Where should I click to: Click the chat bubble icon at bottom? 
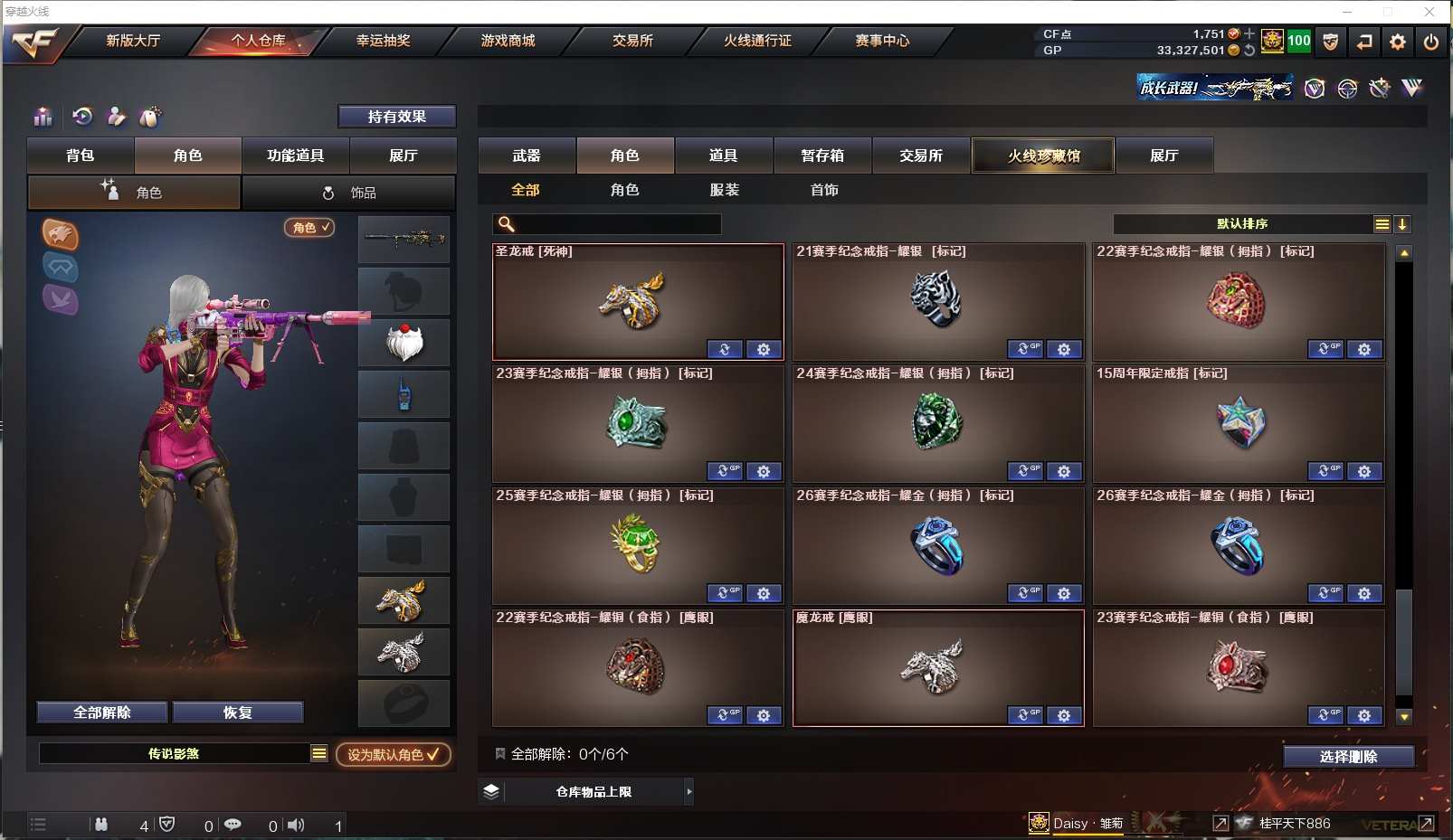pyautogui.click(x=233, y=825)
